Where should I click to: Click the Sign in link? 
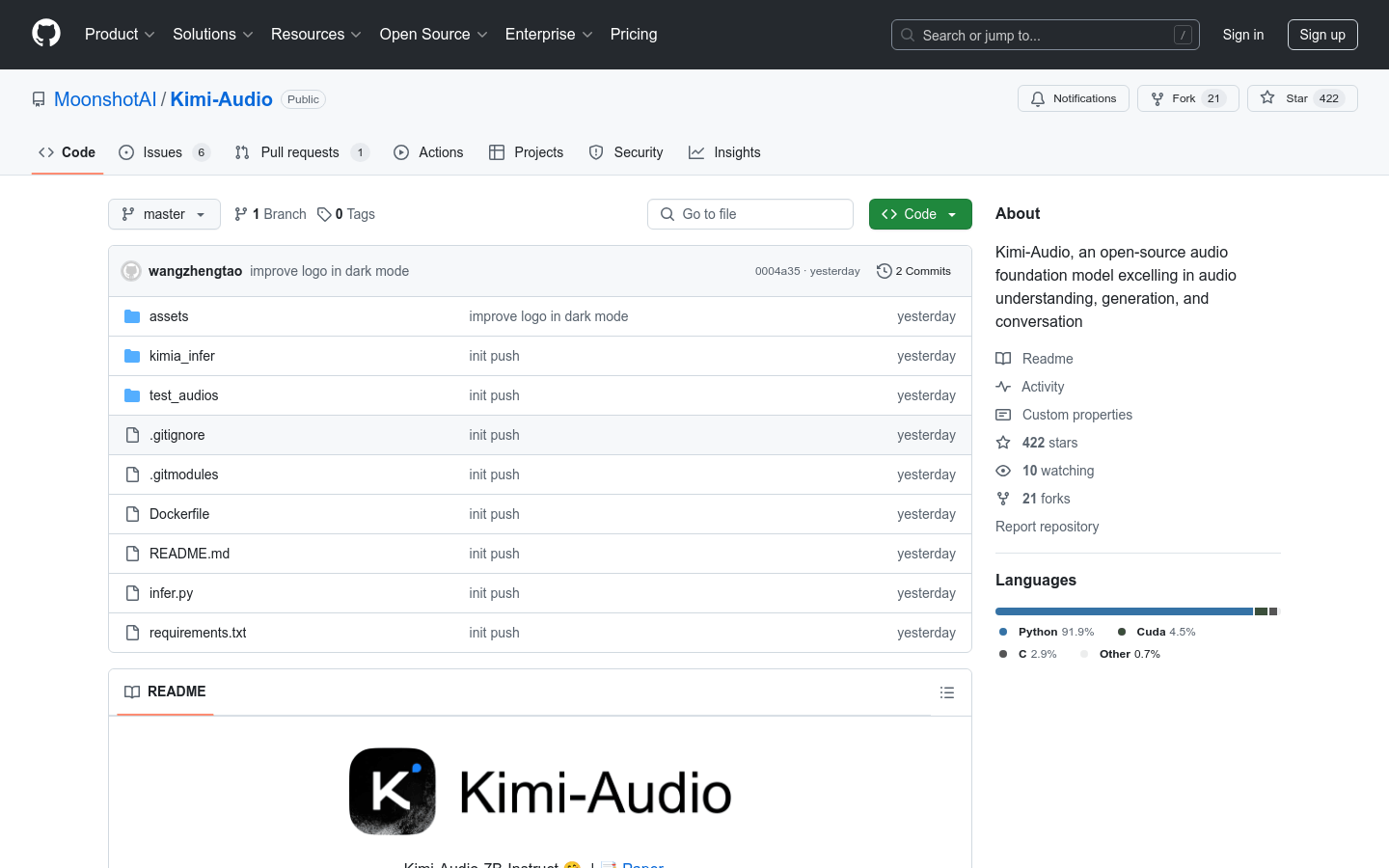click(x=1242, y=35)
